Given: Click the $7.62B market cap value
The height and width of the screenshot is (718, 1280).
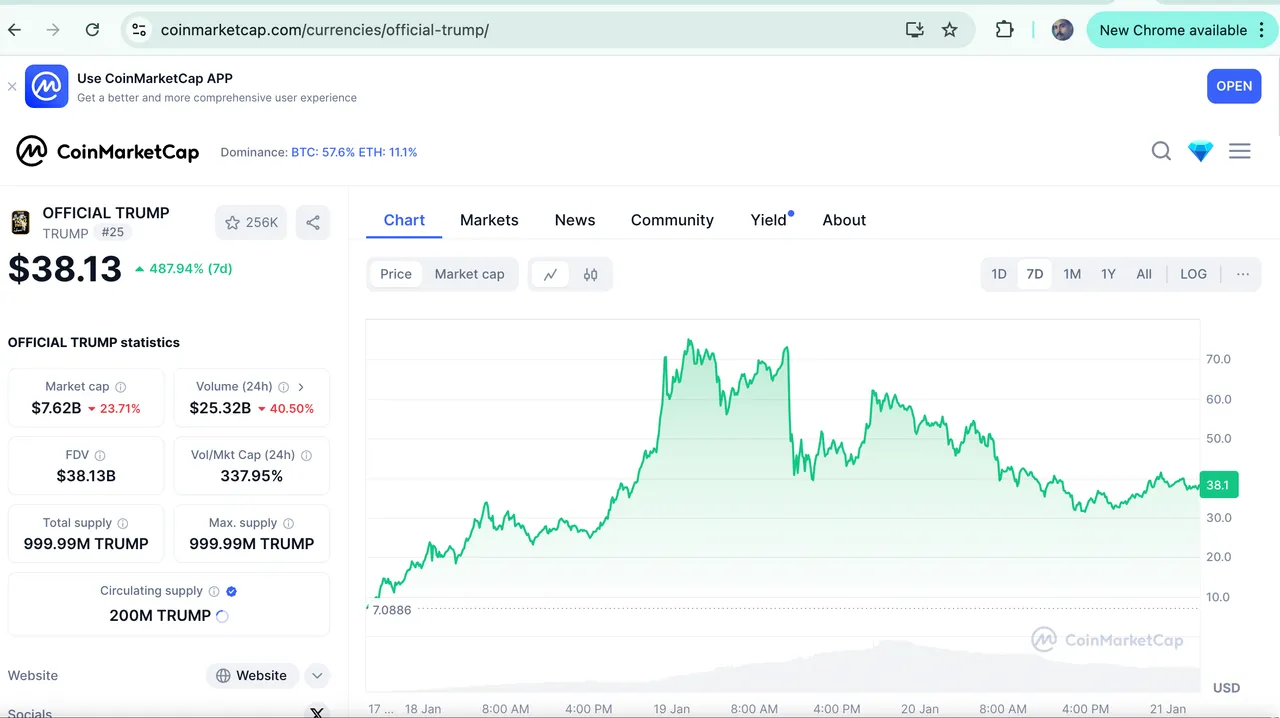Looking at the screenshot, I should (56, 408).
